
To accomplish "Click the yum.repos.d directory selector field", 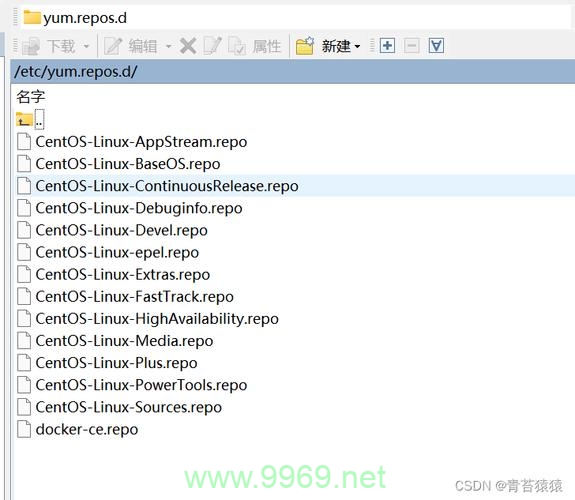I will click(296, 18).
